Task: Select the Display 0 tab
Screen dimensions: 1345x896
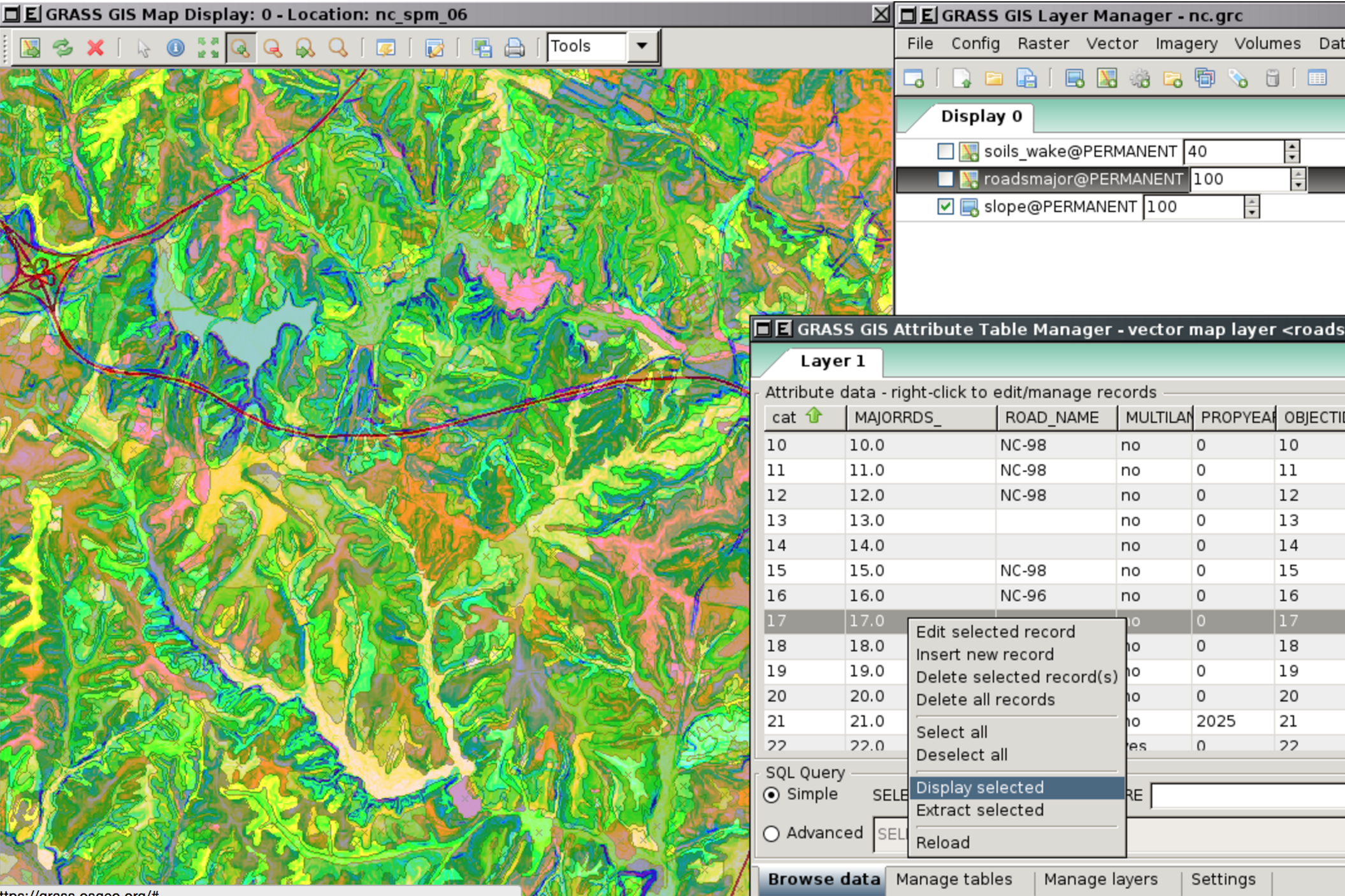Action: 981,117
